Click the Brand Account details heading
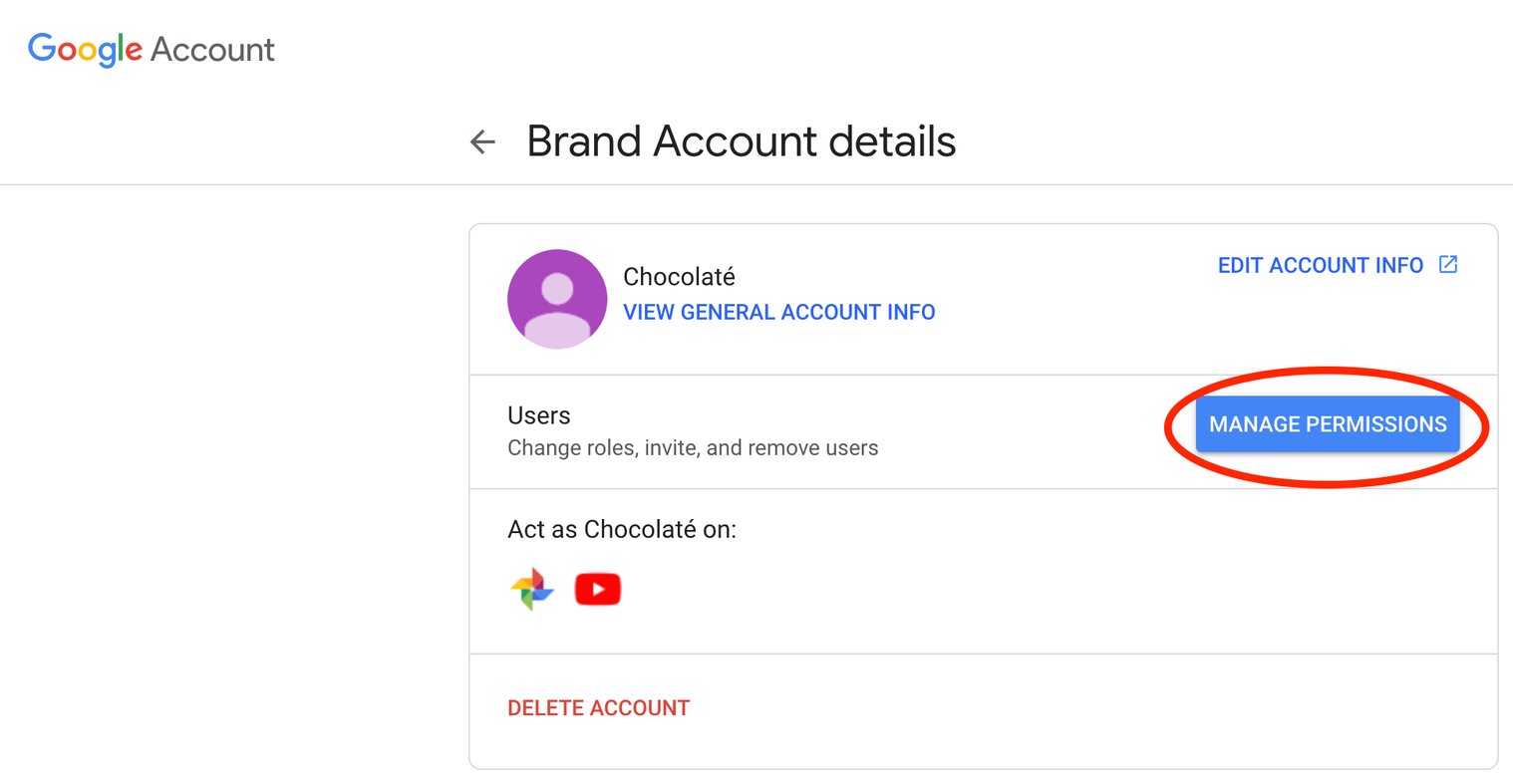The image size is (1513, 784). [741, 141]
